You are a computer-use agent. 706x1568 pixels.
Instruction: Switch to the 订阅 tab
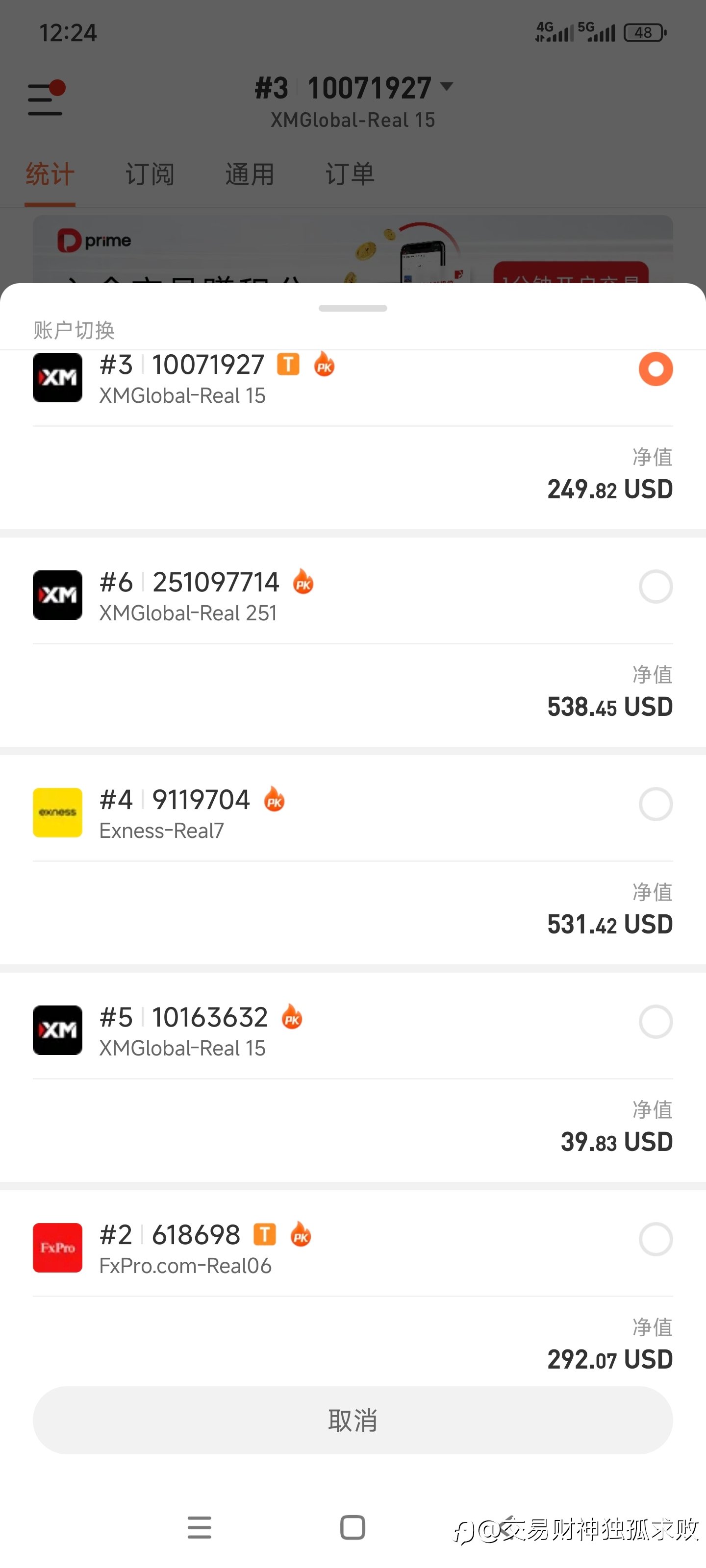tap(150, 175)
